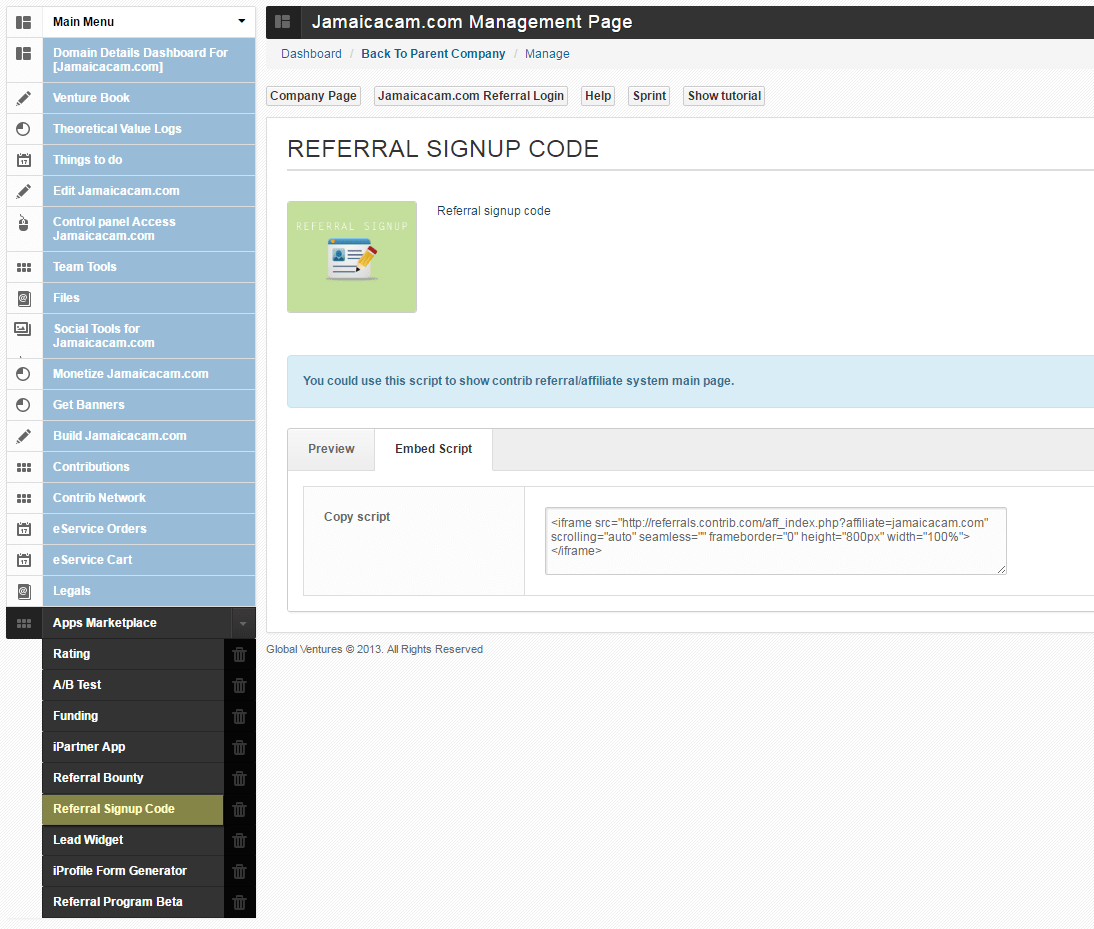Delete iProfile Form Generator via trash icon

click(x=239, y=872)
